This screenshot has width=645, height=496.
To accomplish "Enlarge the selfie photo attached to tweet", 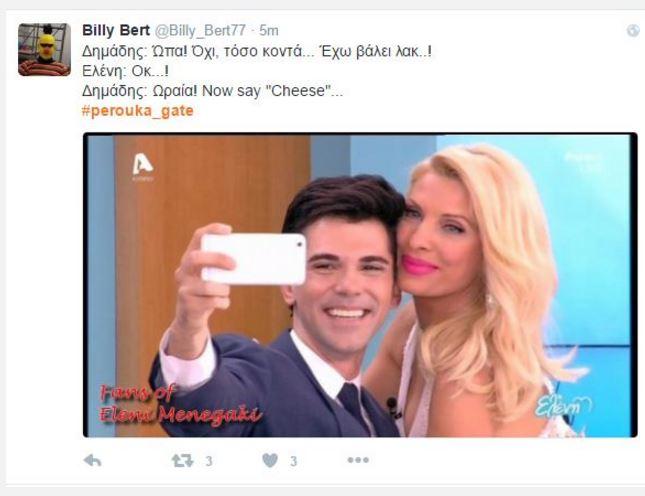I will click(360, 285).
